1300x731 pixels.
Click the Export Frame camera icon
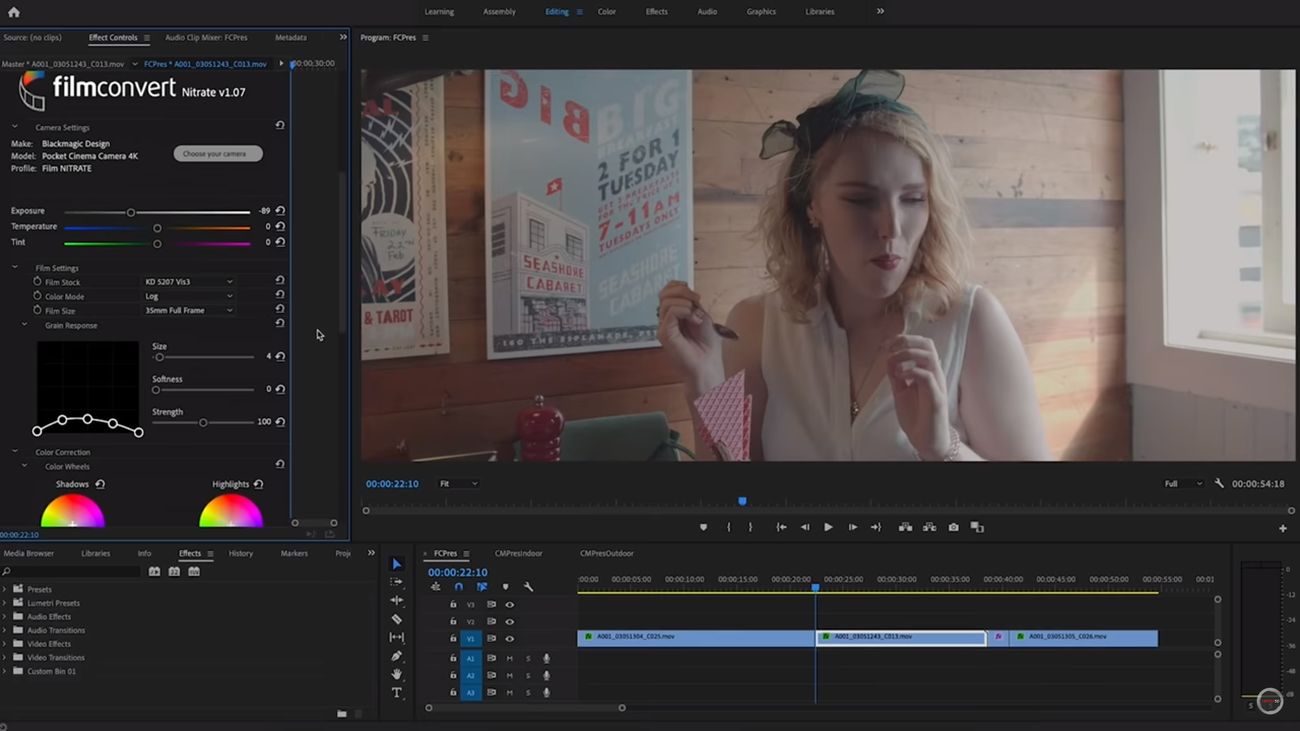[953, 527]
